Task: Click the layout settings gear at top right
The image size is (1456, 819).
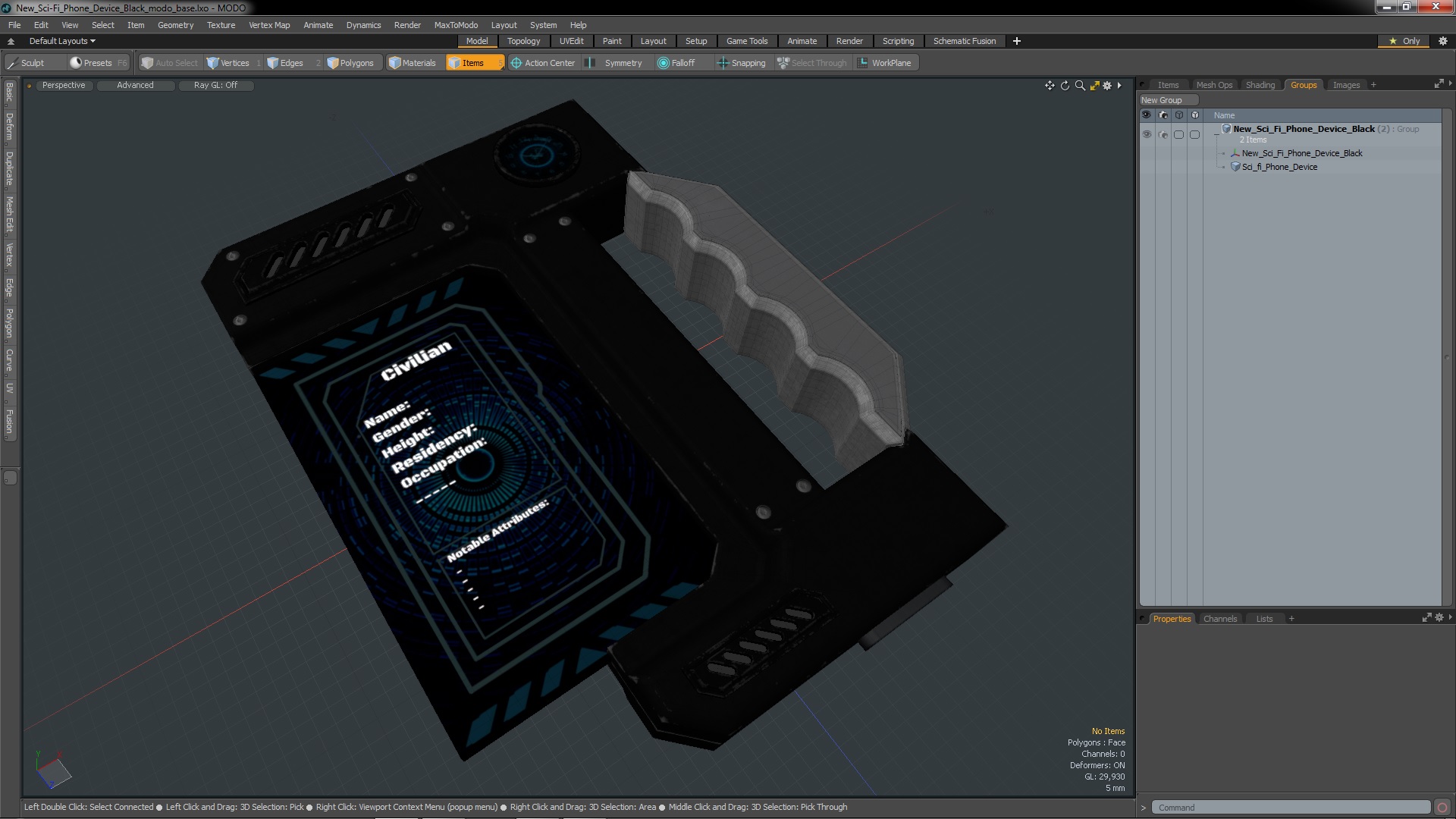Action: 1443,41
